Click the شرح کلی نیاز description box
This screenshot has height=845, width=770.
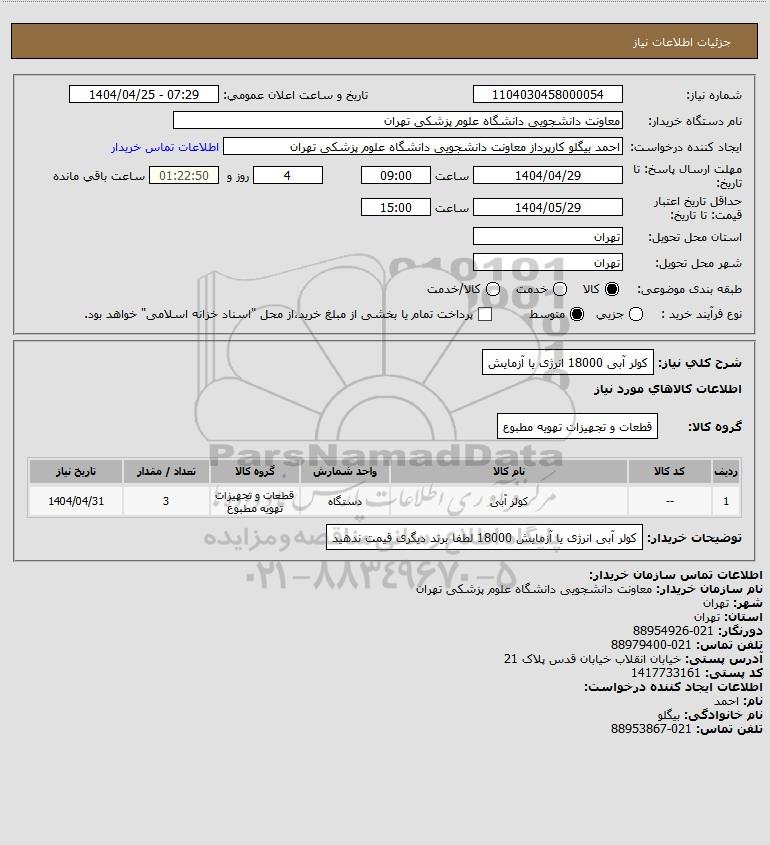pos(567,363)
